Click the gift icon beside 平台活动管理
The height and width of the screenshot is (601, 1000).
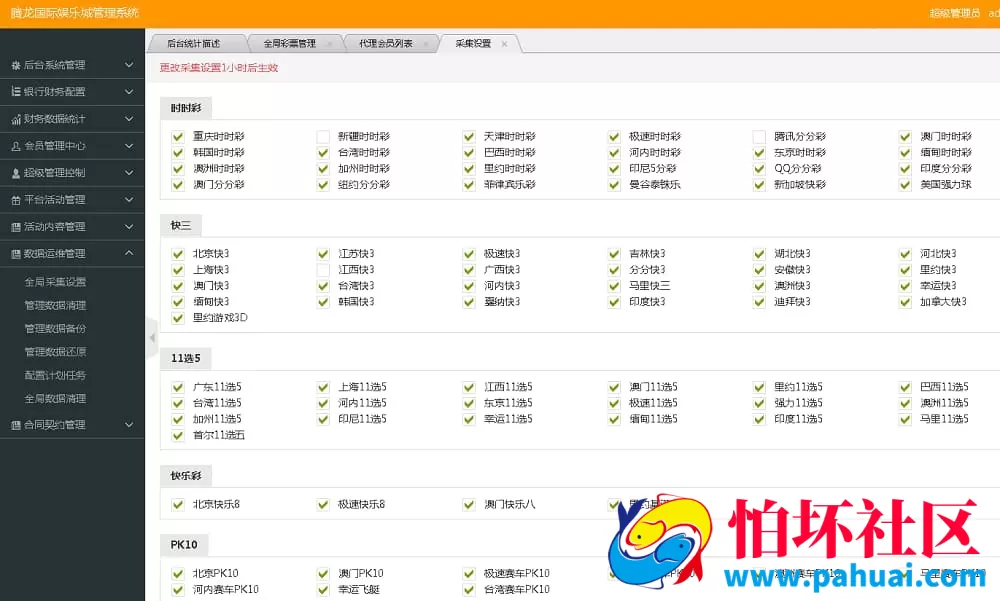15,200
